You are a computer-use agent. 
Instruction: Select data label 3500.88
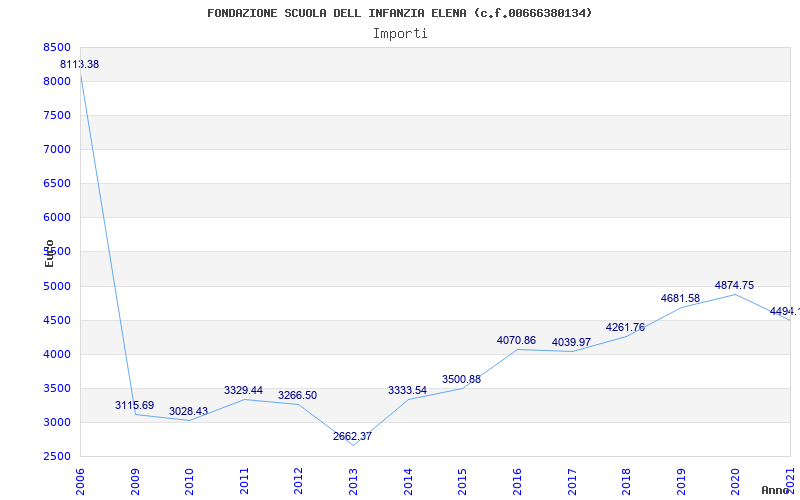coord(461,379)
